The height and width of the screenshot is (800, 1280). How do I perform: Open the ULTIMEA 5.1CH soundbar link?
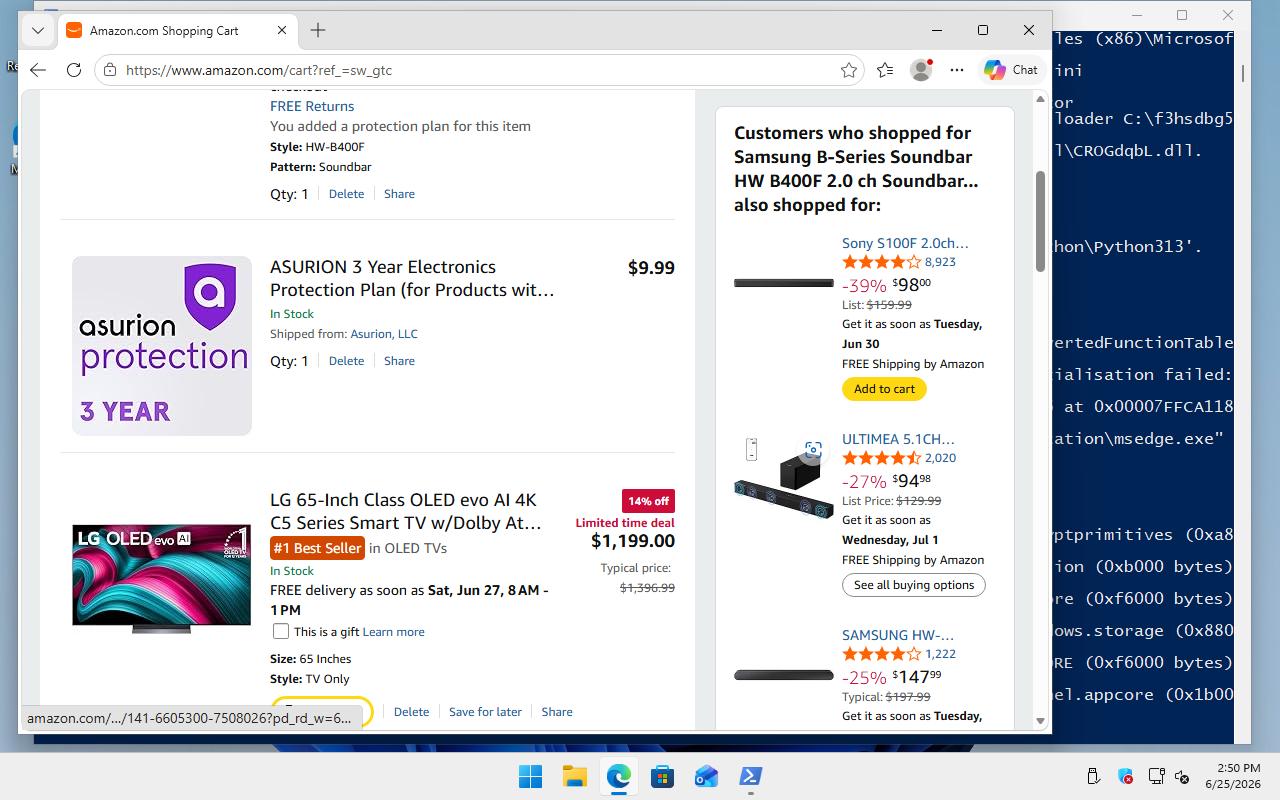point(898,439)
